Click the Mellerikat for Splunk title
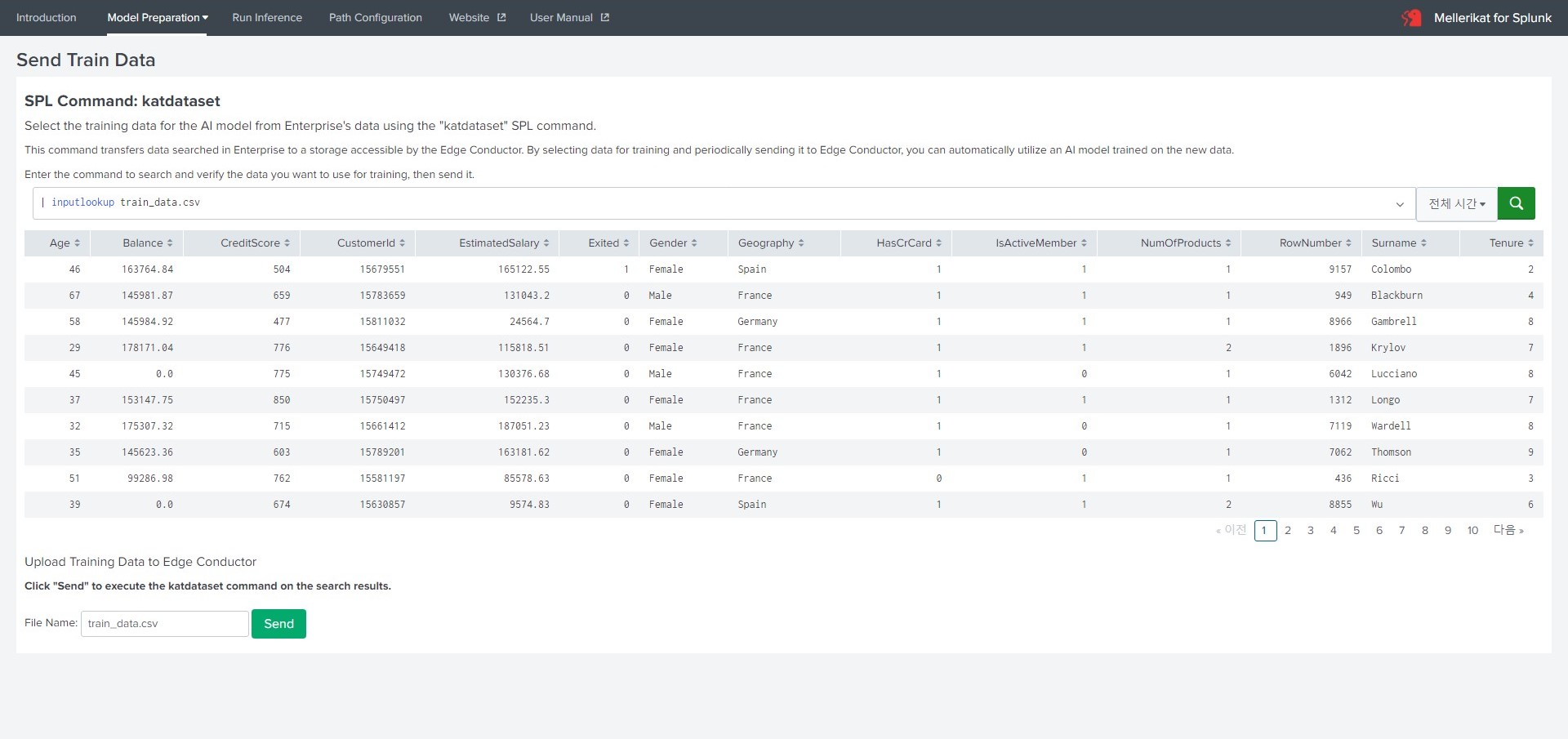Screen dimensions: 1568x739 (1493, 17)
